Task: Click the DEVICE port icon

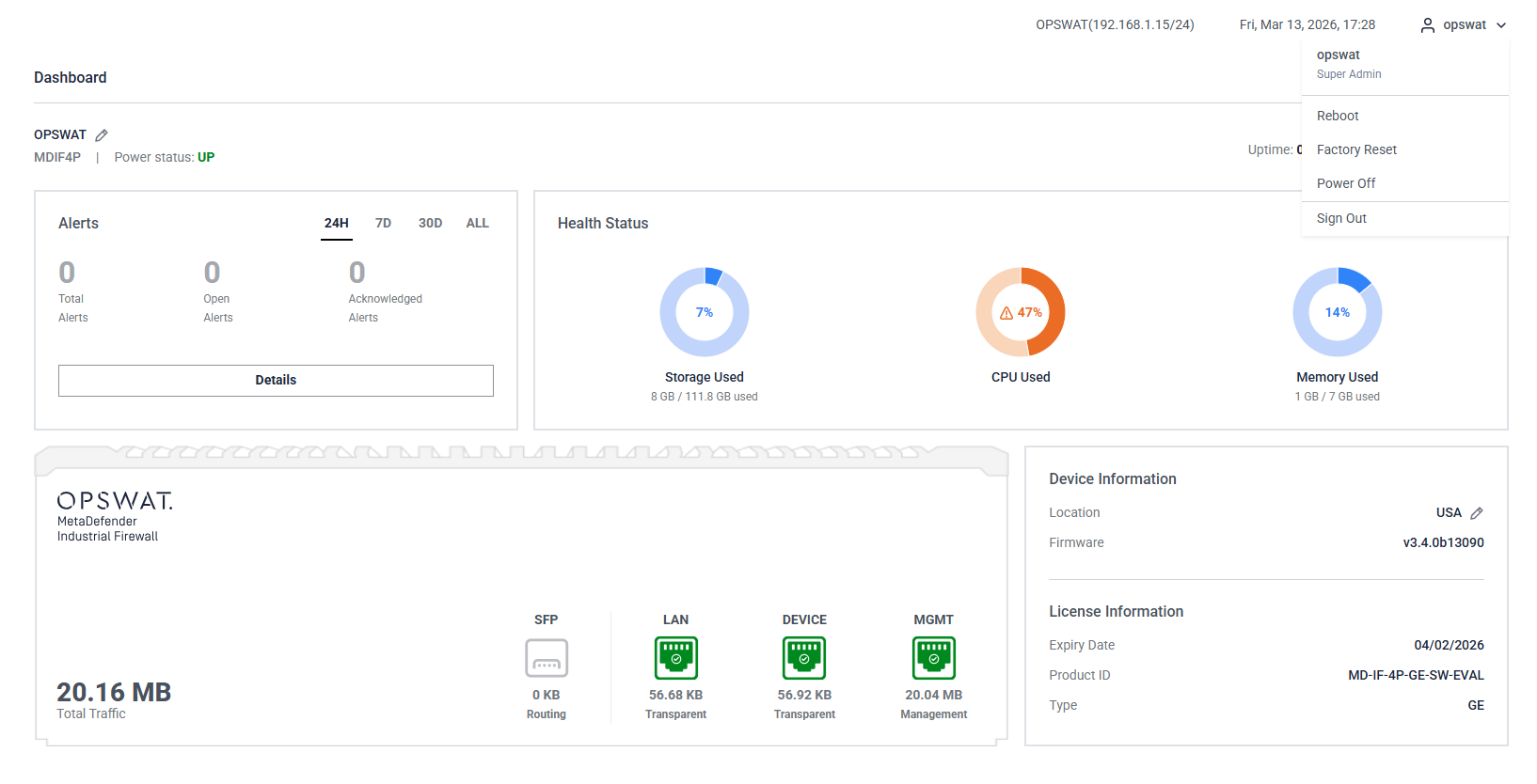Action: pyautogui.click(x=804, y=658)
